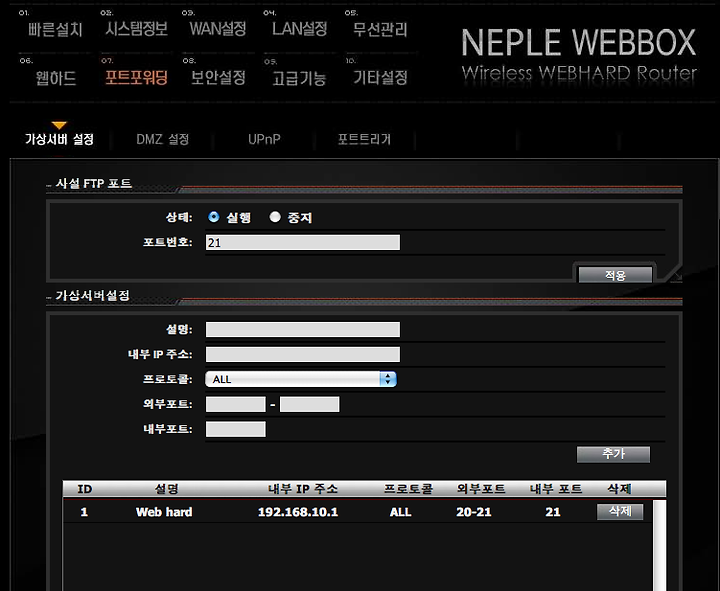Image resolution: width=720 pixels, height=591 pixels.
Task: Click the 삭제 column header
Action: pos(619,489)
